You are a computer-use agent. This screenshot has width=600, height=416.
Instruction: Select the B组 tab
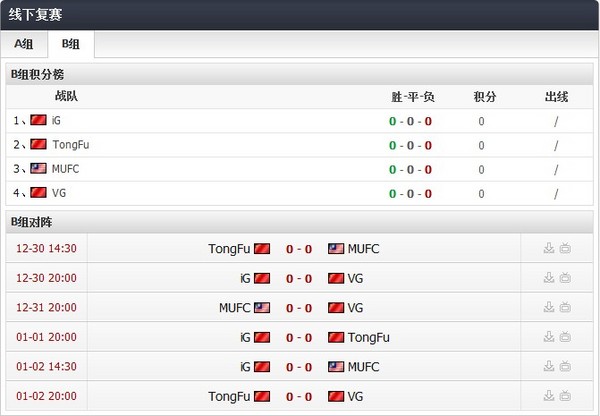coord(70,45)
